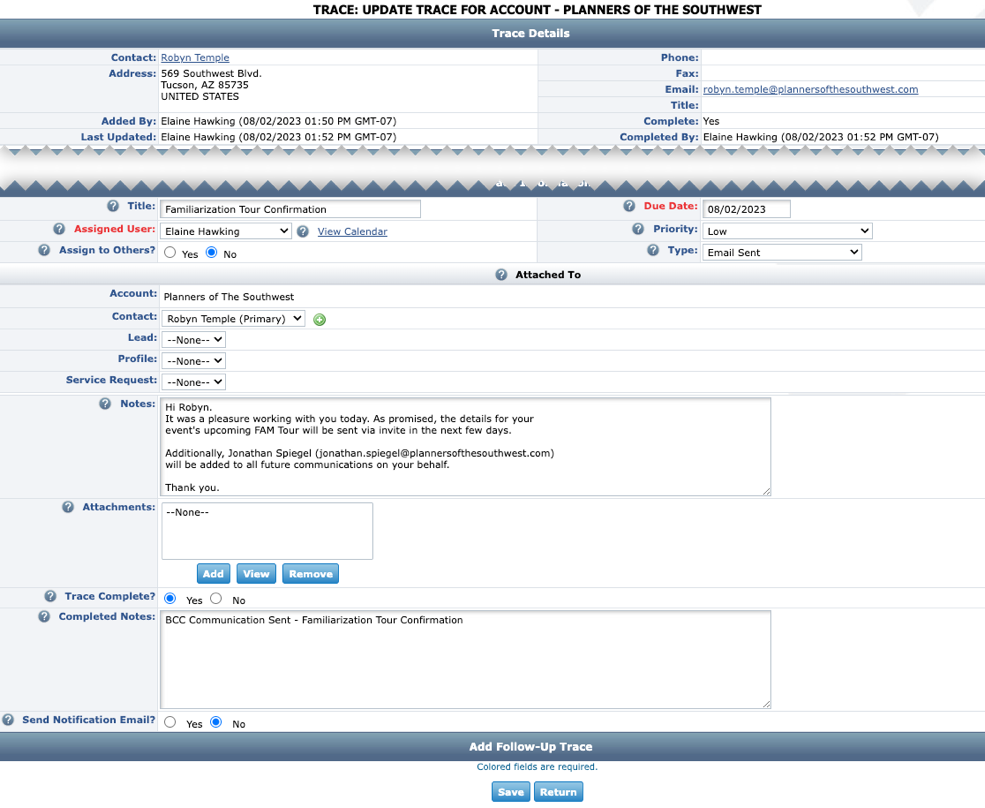The height and width of the screenshot is (808, 985).
Task: Select Yes for Send Notification Email
Action: click(x=170, y=723)
